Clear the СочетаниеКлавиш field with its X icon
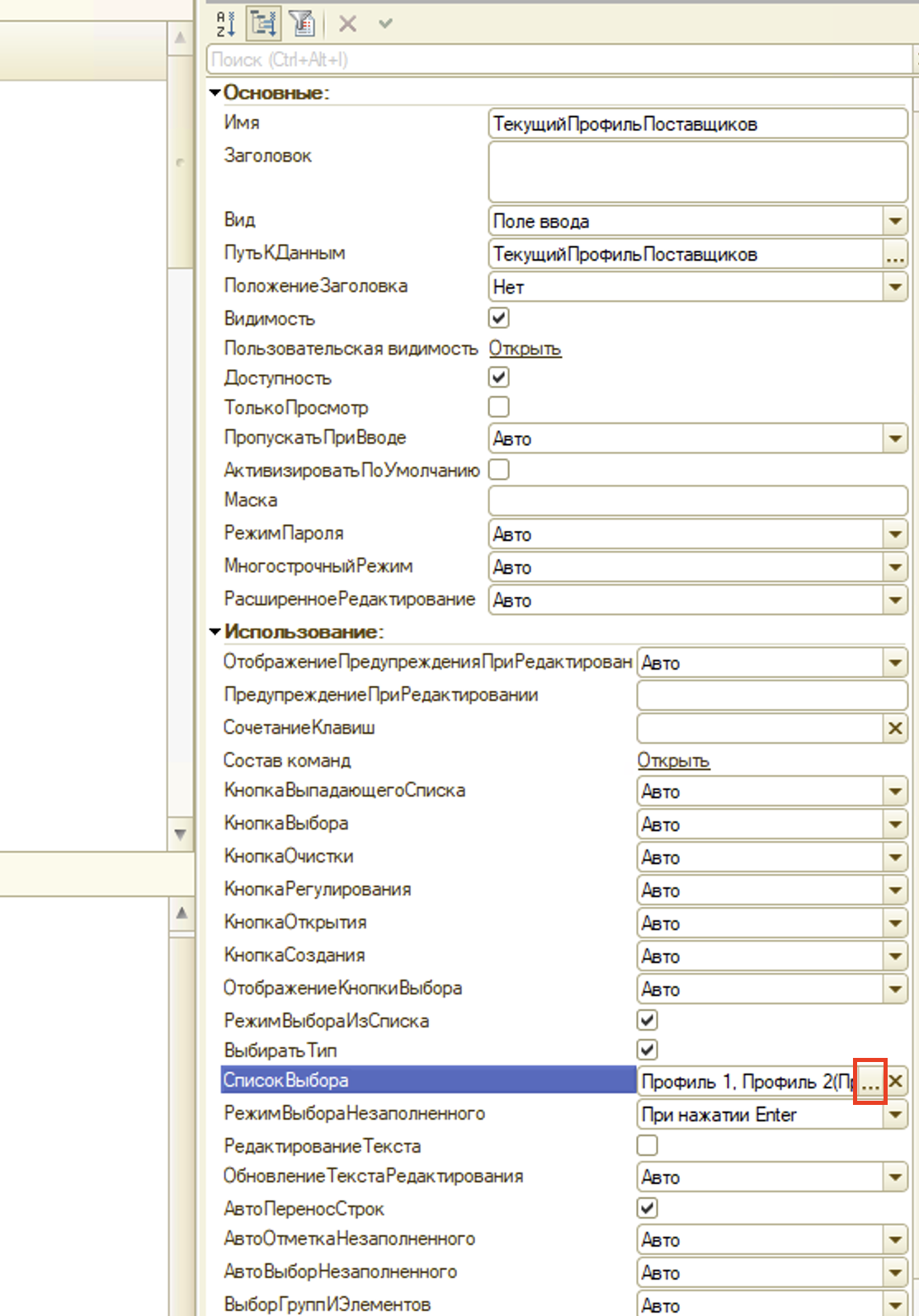The width and height of the screenshot is (919, 1316). tap(895, 728)
